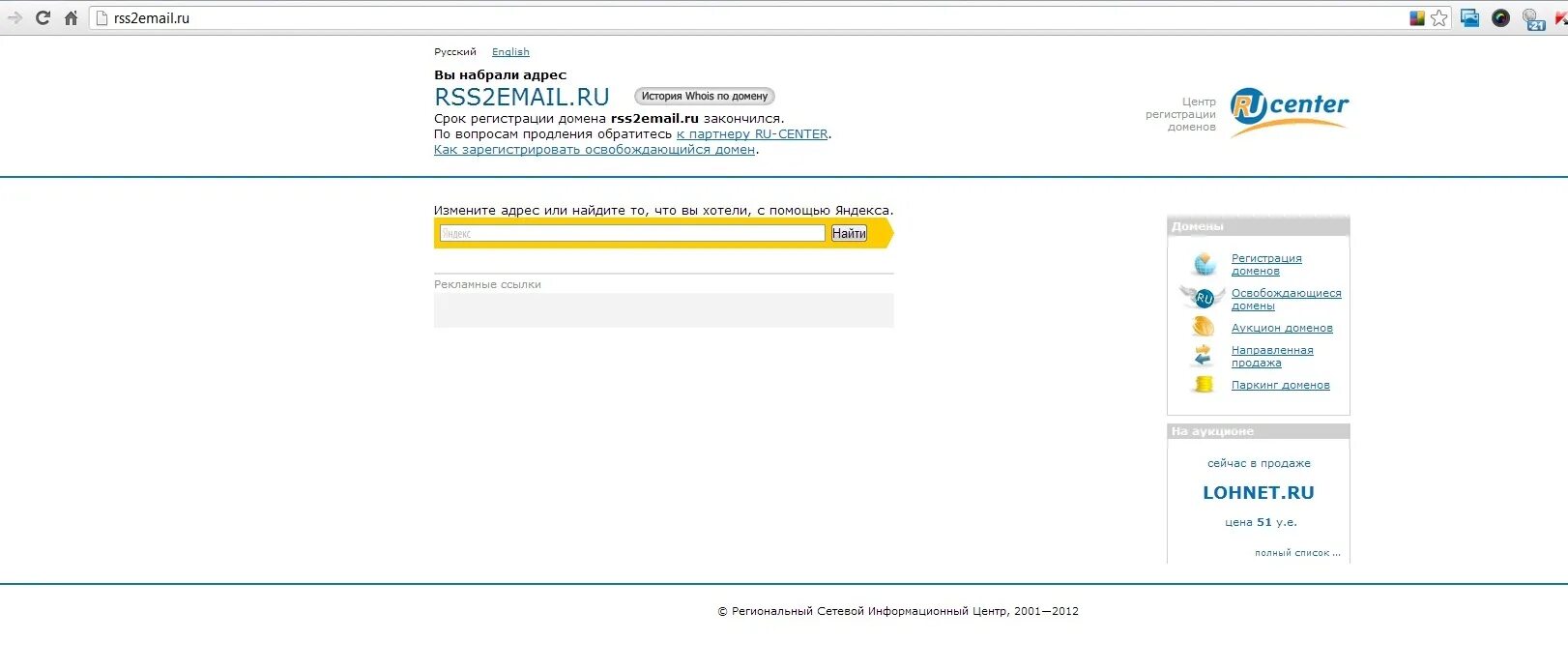Click the page icon in the address bar
Viewport: 1568px width, 670px height.
[x=102, y=18]
